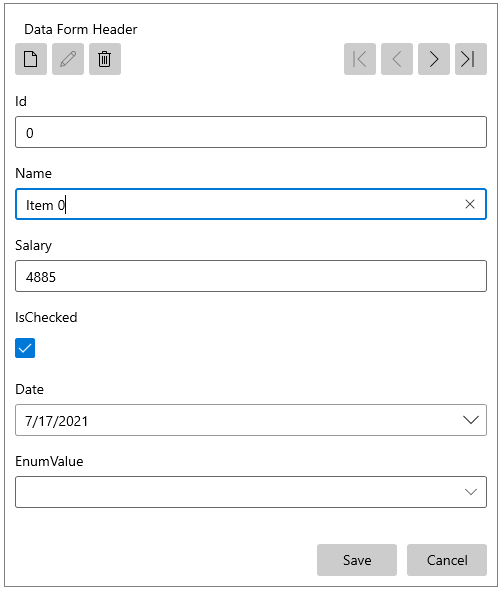Click into the Salary field showing 4885

click(x=251, y=276)
